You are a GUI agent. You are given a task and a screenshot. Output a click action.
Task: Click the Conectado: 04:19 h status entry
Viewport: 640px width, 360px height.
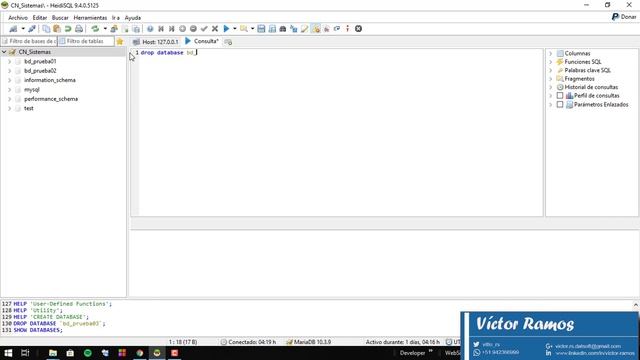coord(248,342)
